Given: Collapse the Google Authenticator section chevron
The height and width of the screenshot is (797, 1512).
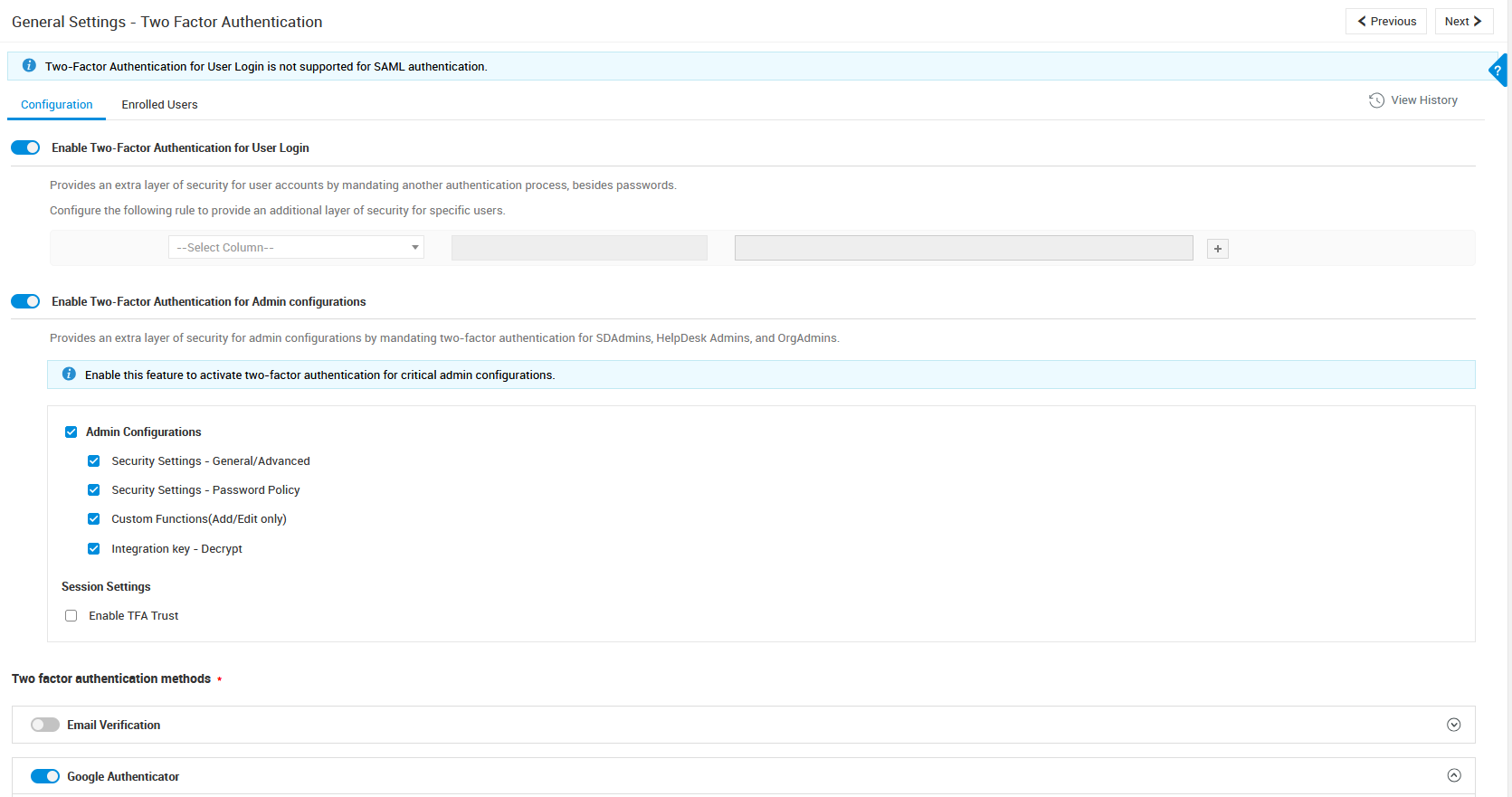Looking at the screenshot, I should 1453,775.
